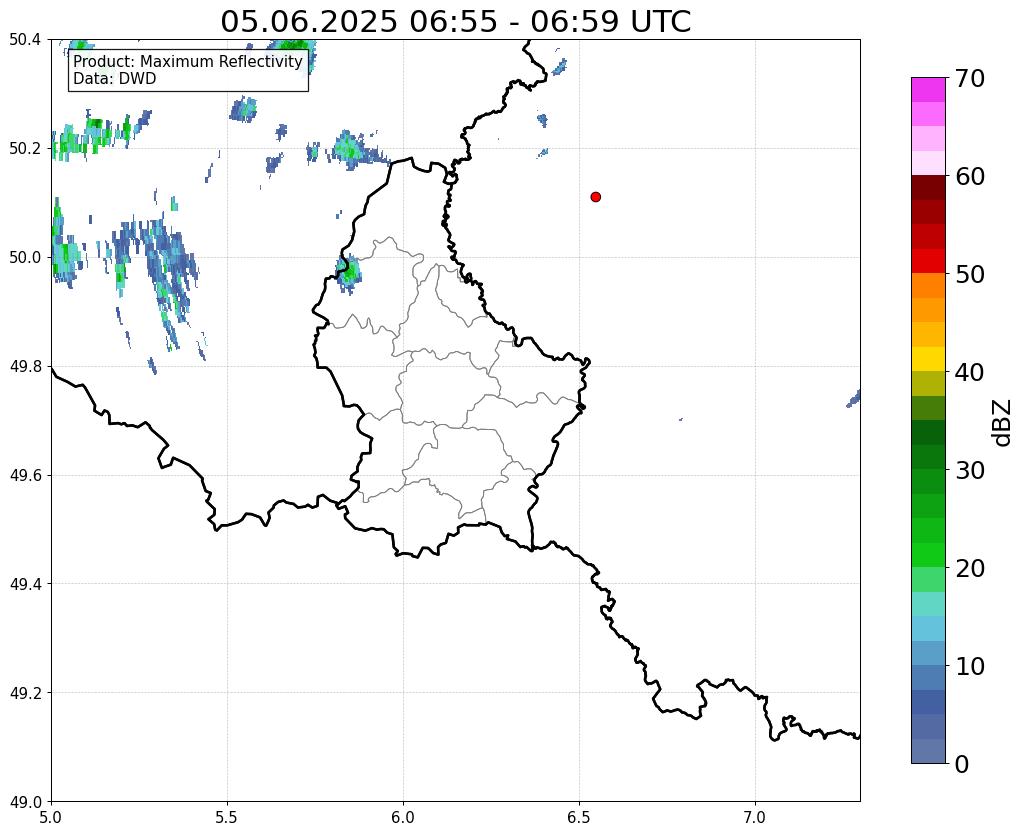Click the 7.0 longitude axis label
The image size is (1023, 834).
pyautogui.click(x=755, y=817)
